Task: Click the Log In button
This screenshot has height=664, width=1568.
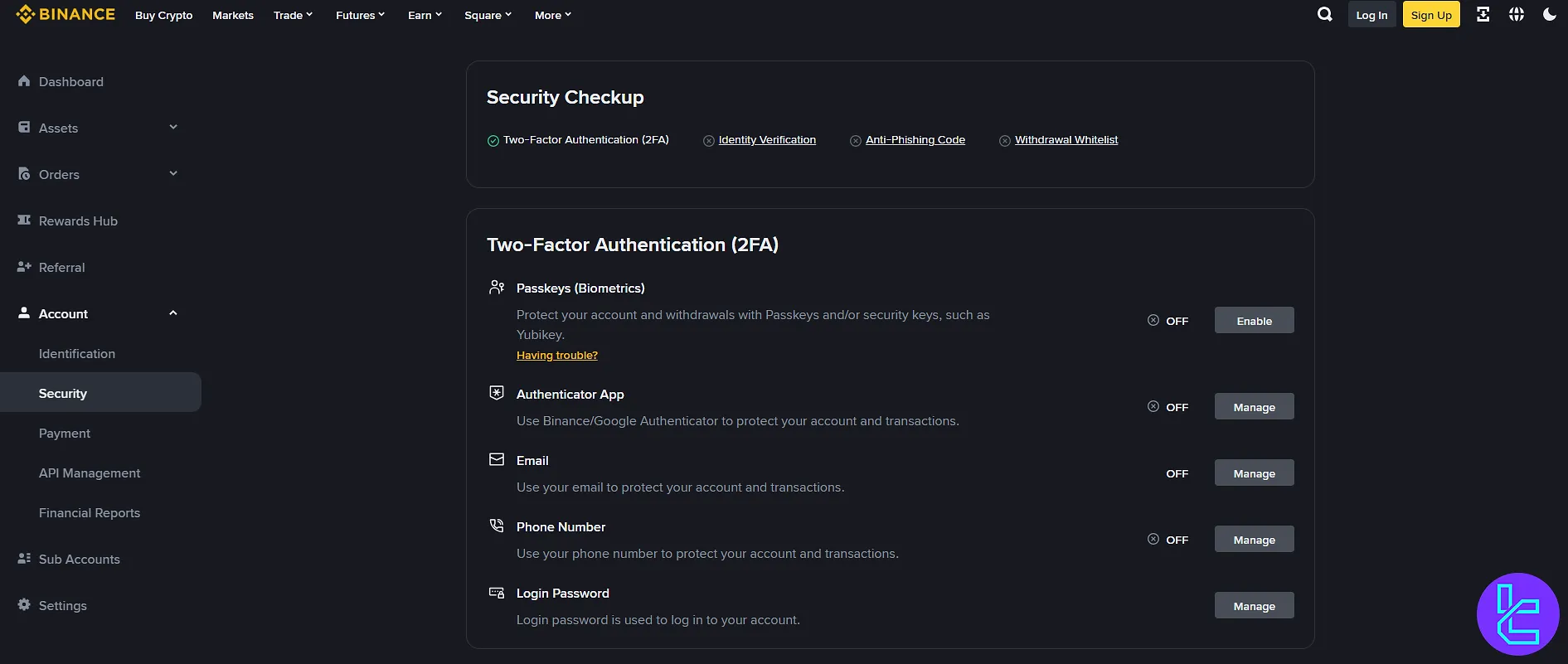Action: [1371, 15]
